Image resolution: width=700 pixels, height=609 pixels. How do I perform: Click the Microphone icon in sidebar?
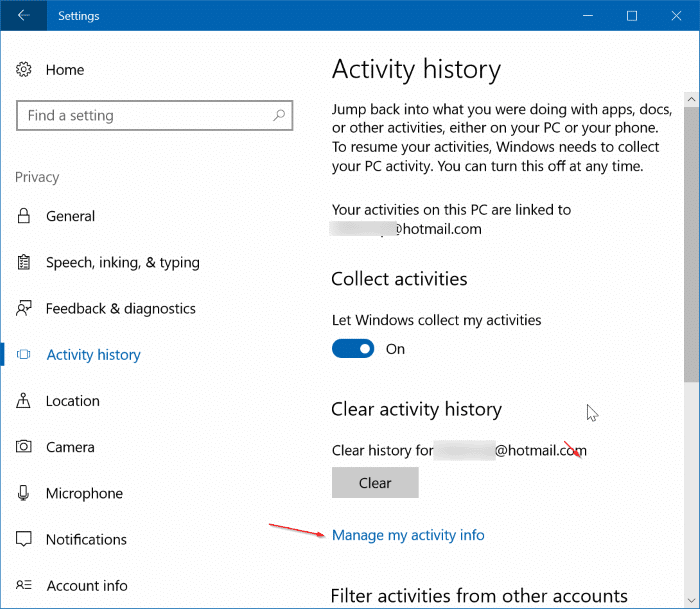pos(24,493)
